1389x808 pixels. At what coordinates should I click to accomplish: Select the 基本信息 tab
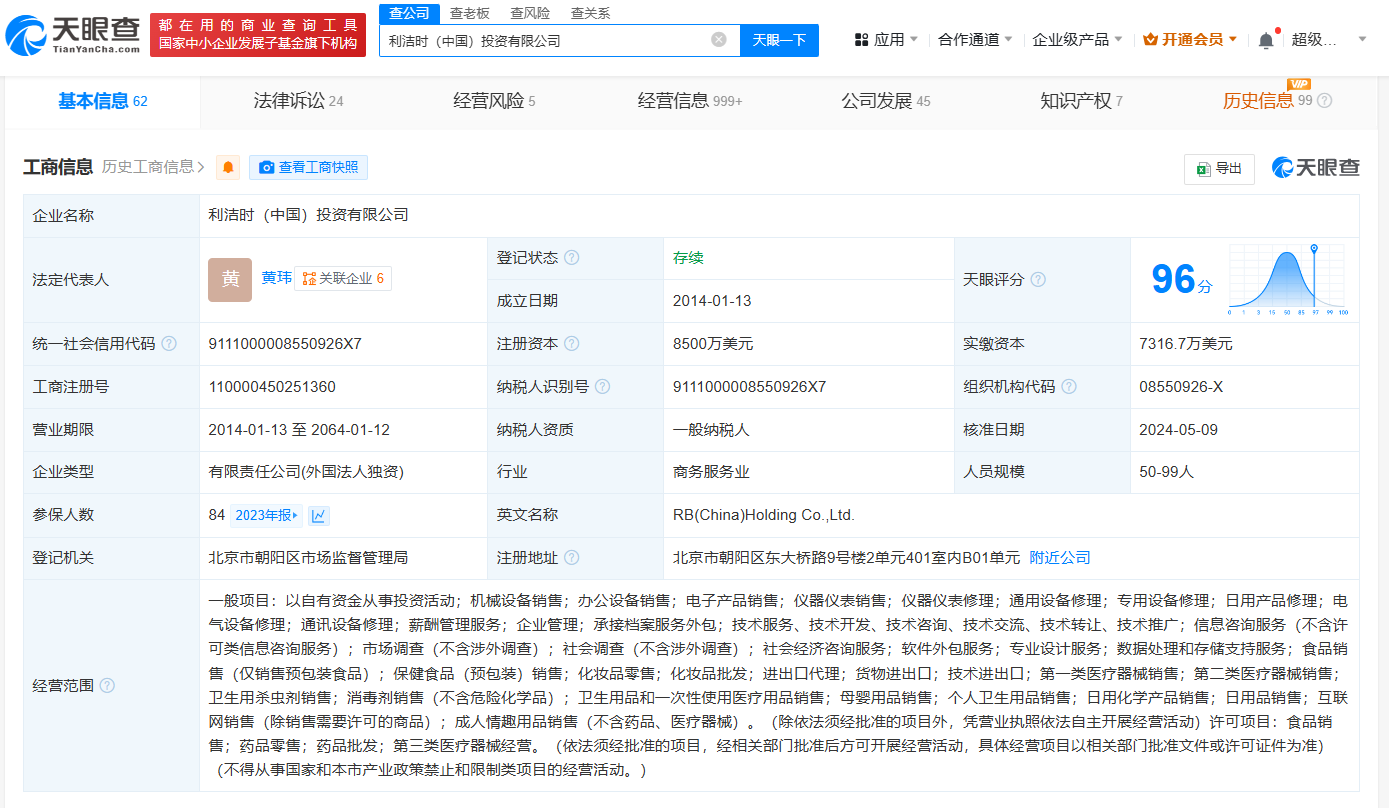pos(103,101)
